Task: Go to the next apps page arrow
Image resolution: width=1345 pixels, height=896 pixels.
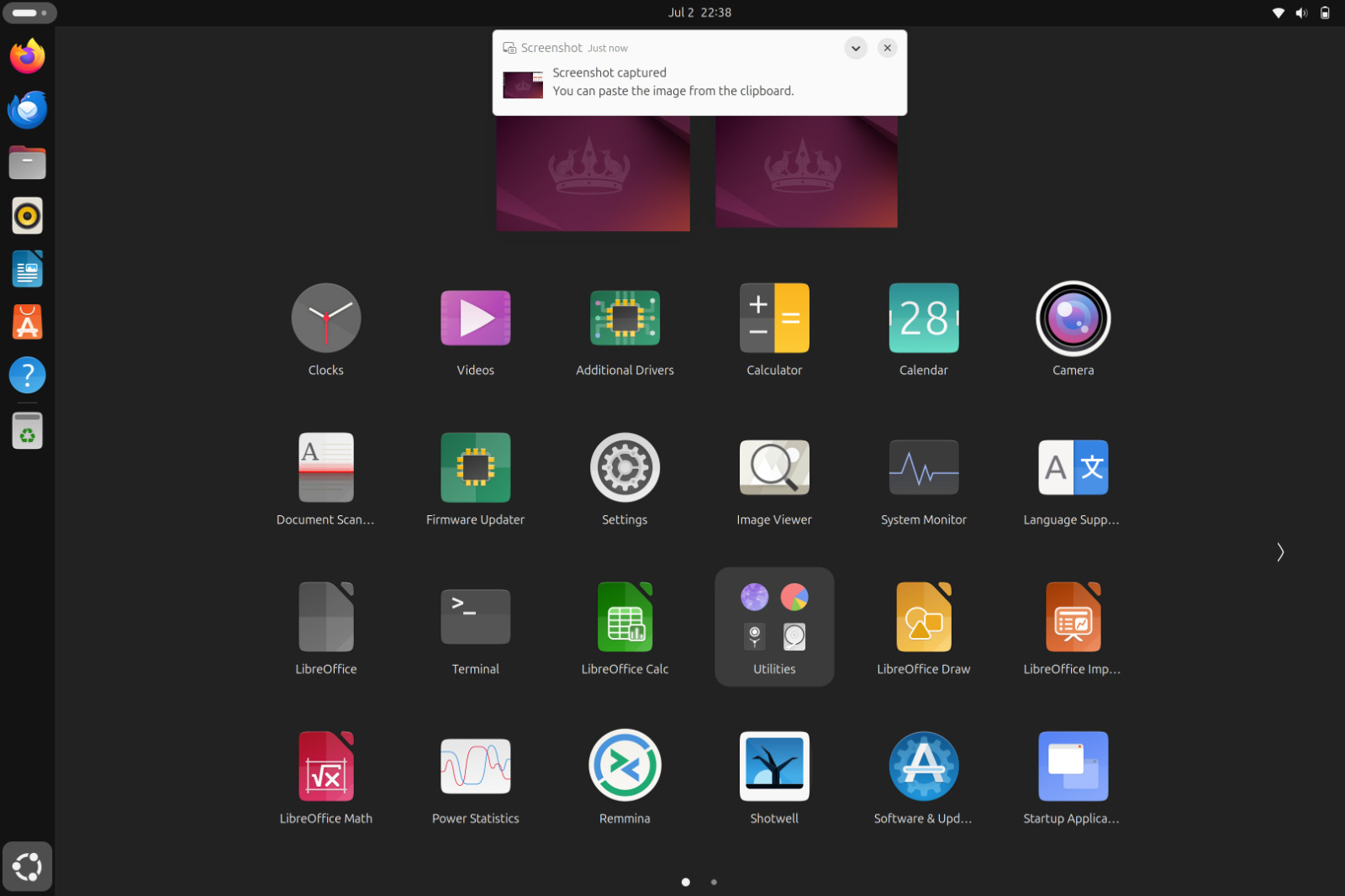Action: point(1280,552)
